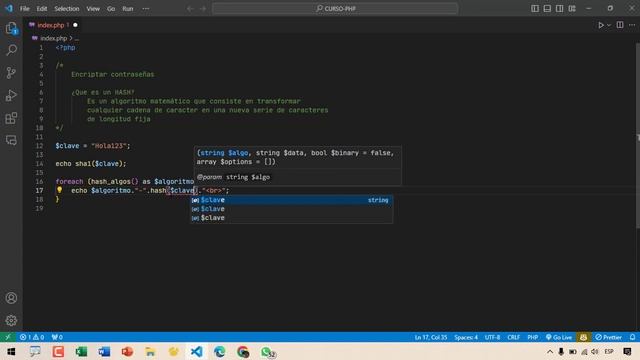Change indentation via Spaces: 4
640x360 pixels.
pos(466,337)
